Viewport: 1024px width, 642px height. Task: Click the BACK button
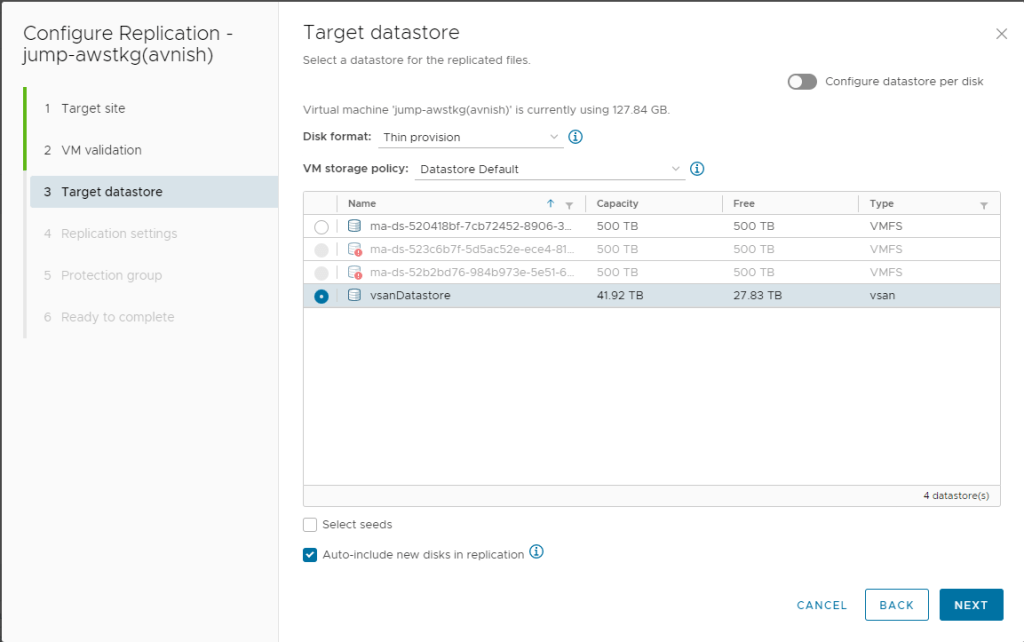896,605
